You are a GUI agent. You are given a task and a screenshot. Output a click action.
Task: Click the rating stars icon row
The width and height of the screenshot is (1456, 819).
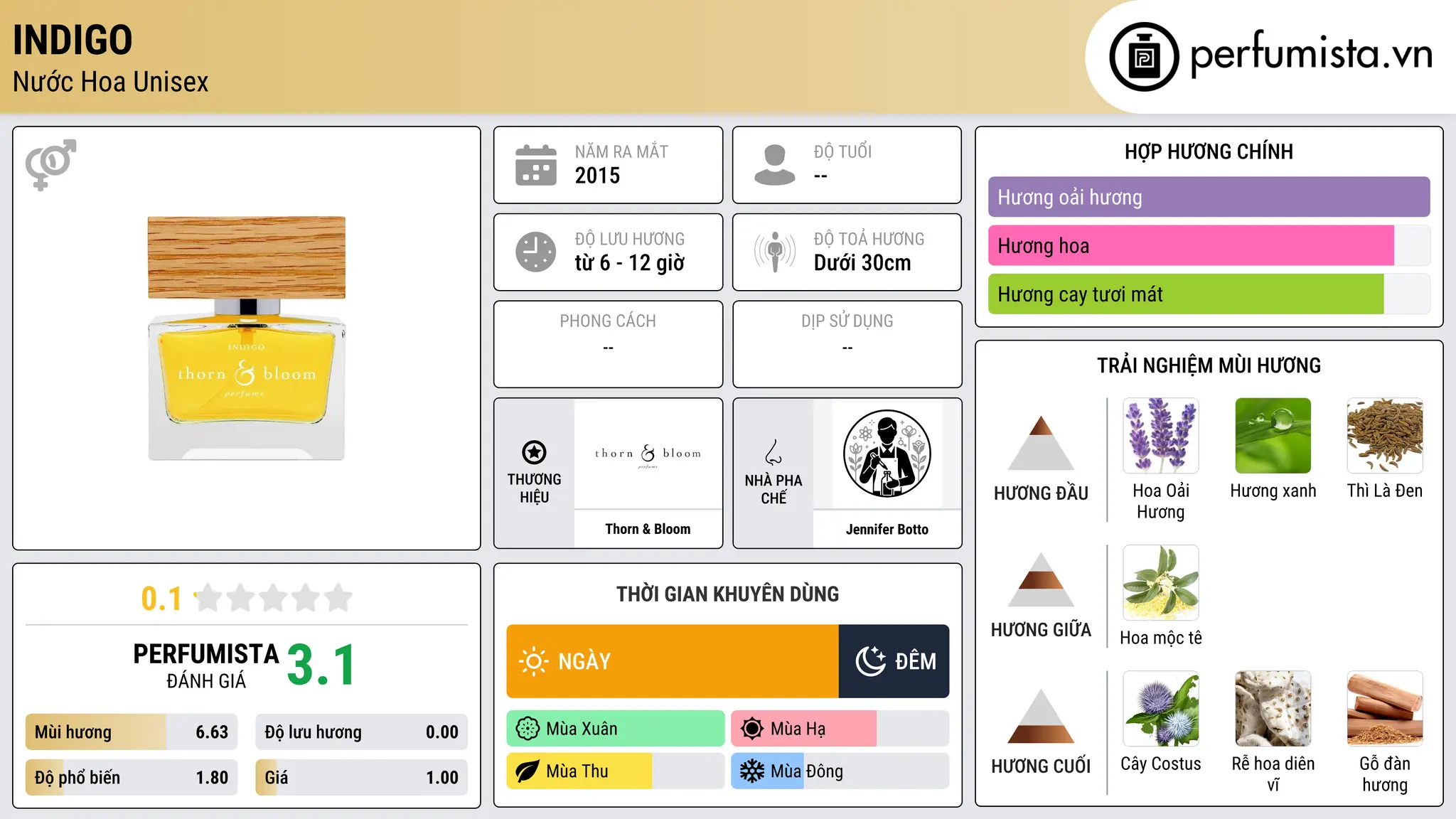coord(273,598)
